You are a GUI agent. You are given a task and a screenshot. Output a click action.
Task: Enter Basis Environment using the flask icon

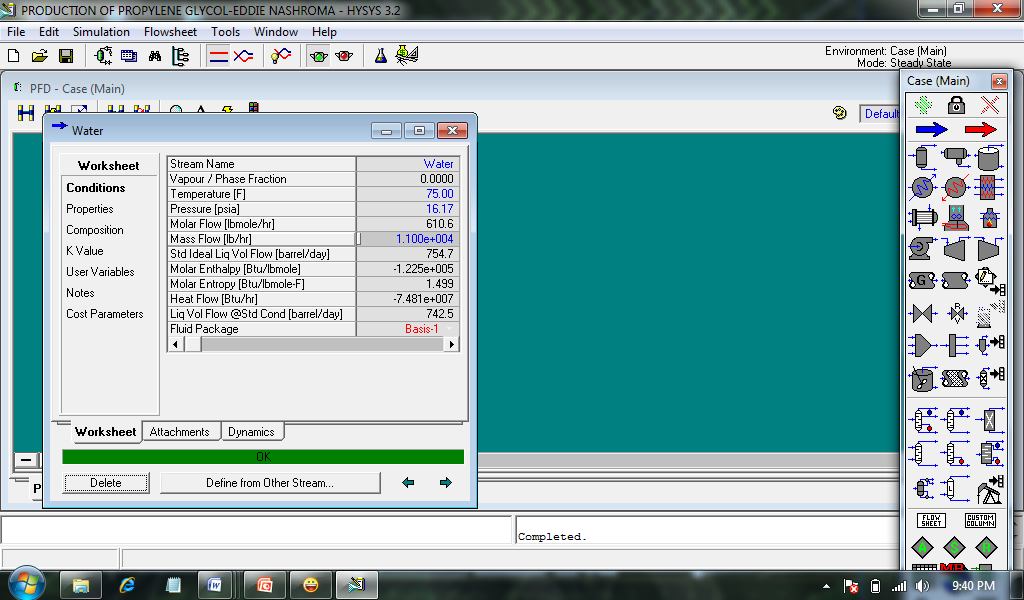(x=381, y=56)
